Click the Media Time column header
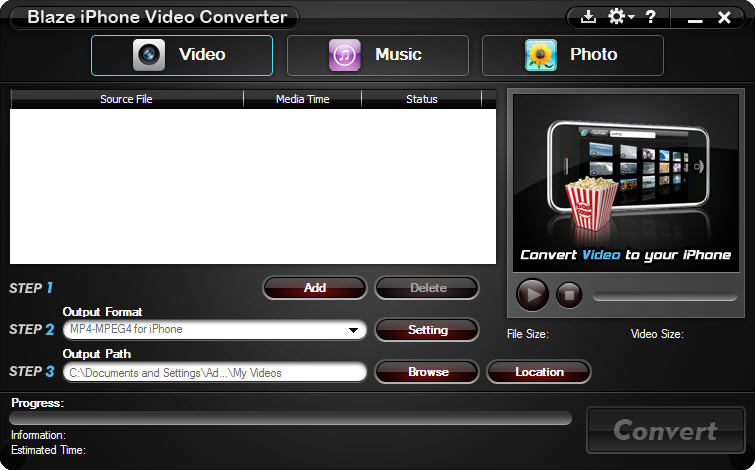The height and width of the screenshot is (470, 755). pyautogui.click(x=302, y=99)
